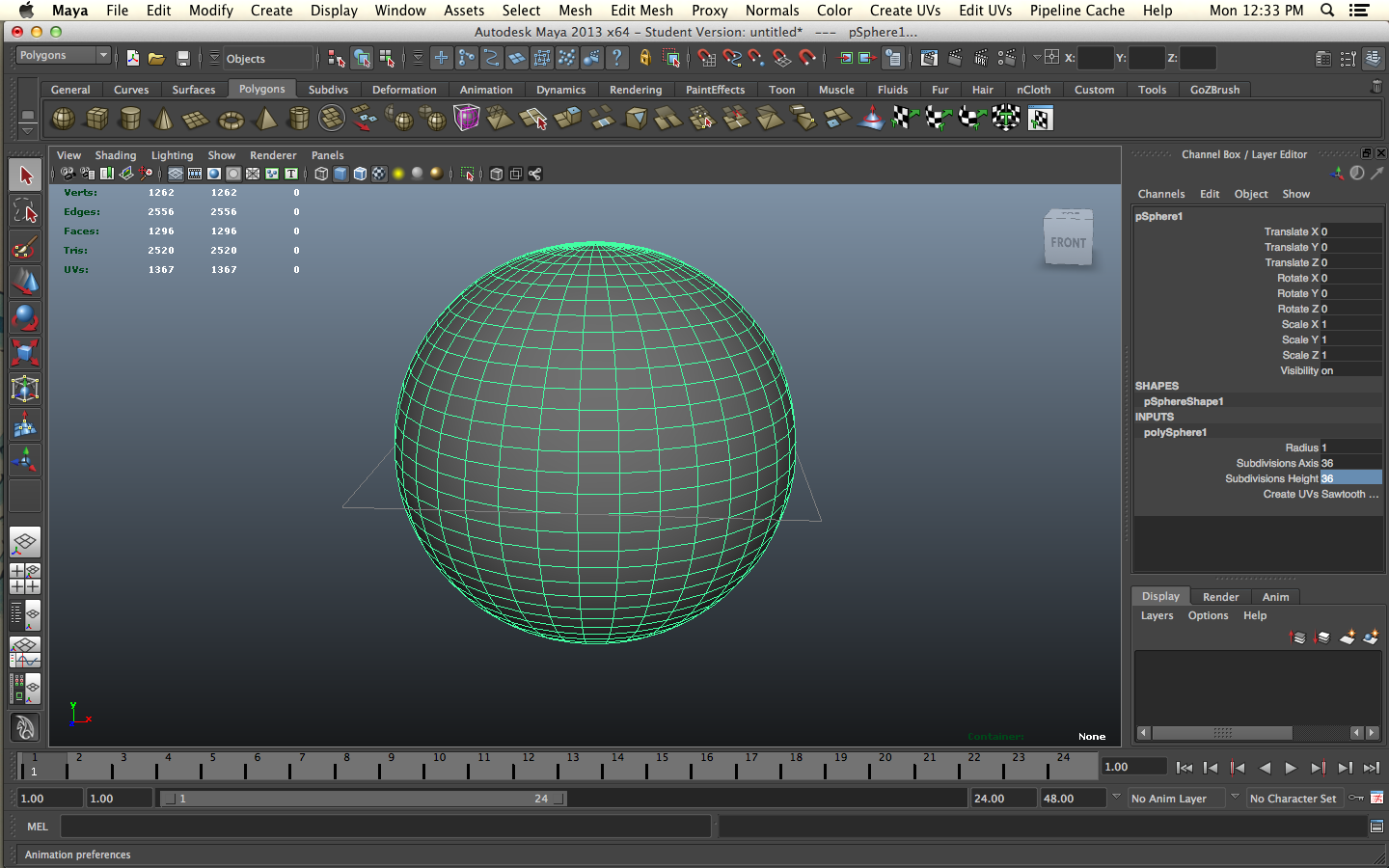Go to start of playback range
1389x868 pixels.
pos(1184,768)
